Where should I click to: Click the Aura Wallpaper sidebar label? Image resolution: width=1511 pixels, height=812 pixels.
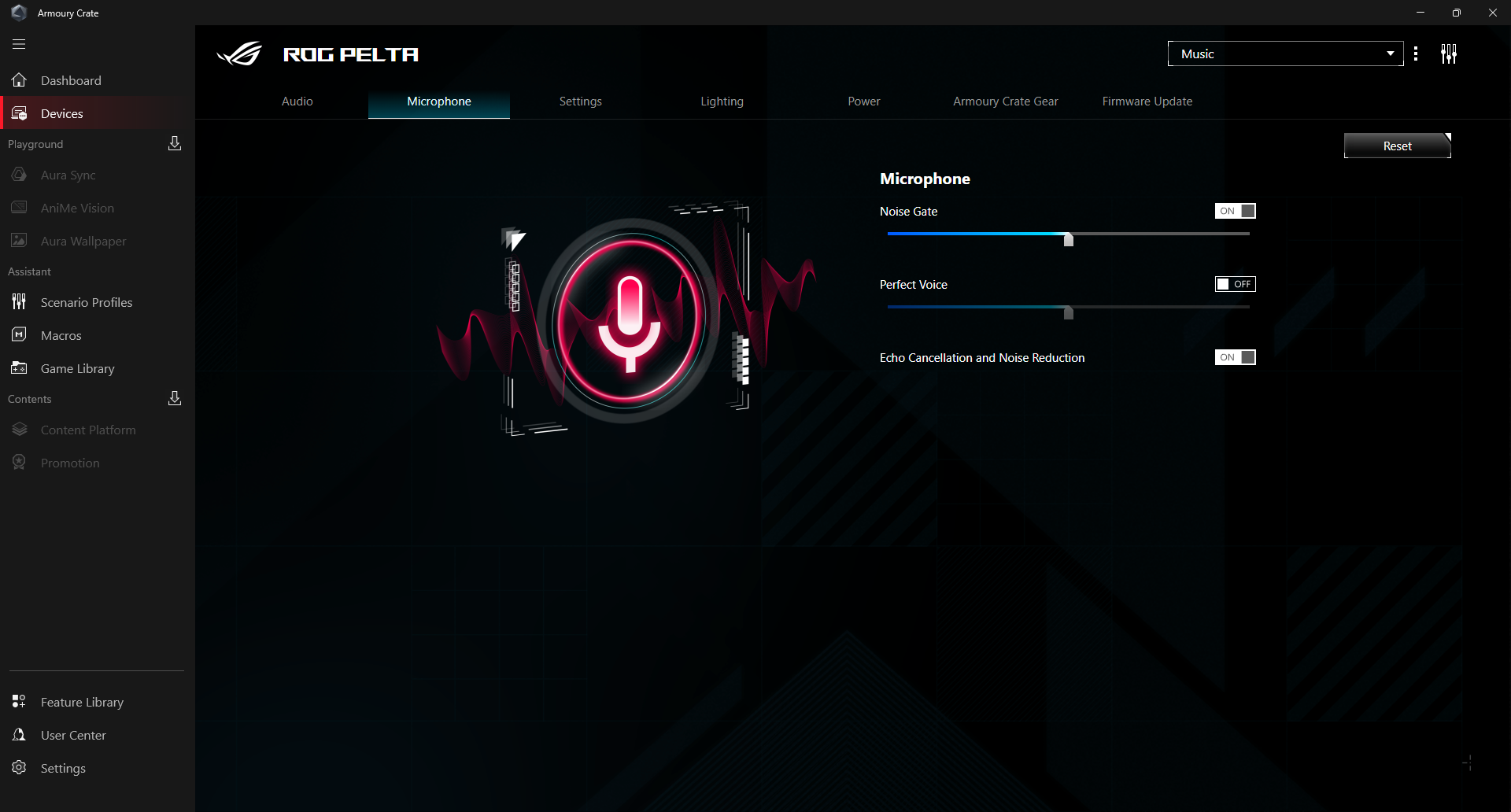pyautogui.click(x=83, y=241)
